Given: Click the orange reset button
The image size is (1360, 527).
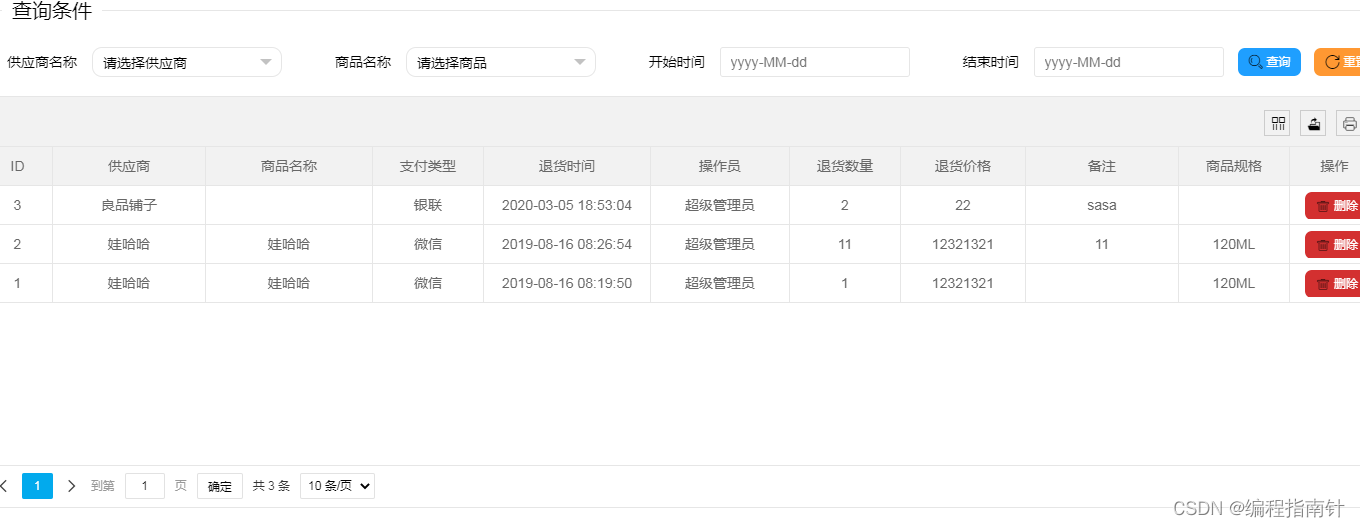Looking at the screenshot, I should (1338, 62).
